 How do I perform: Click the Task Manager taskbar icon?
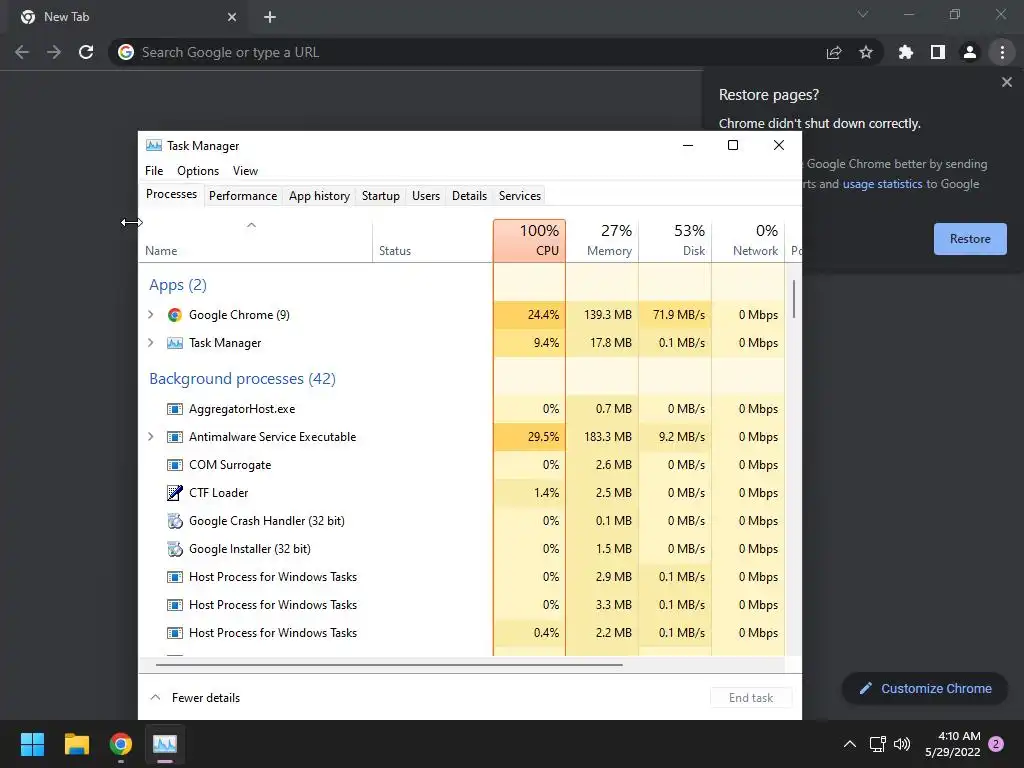tap(165, 744)
